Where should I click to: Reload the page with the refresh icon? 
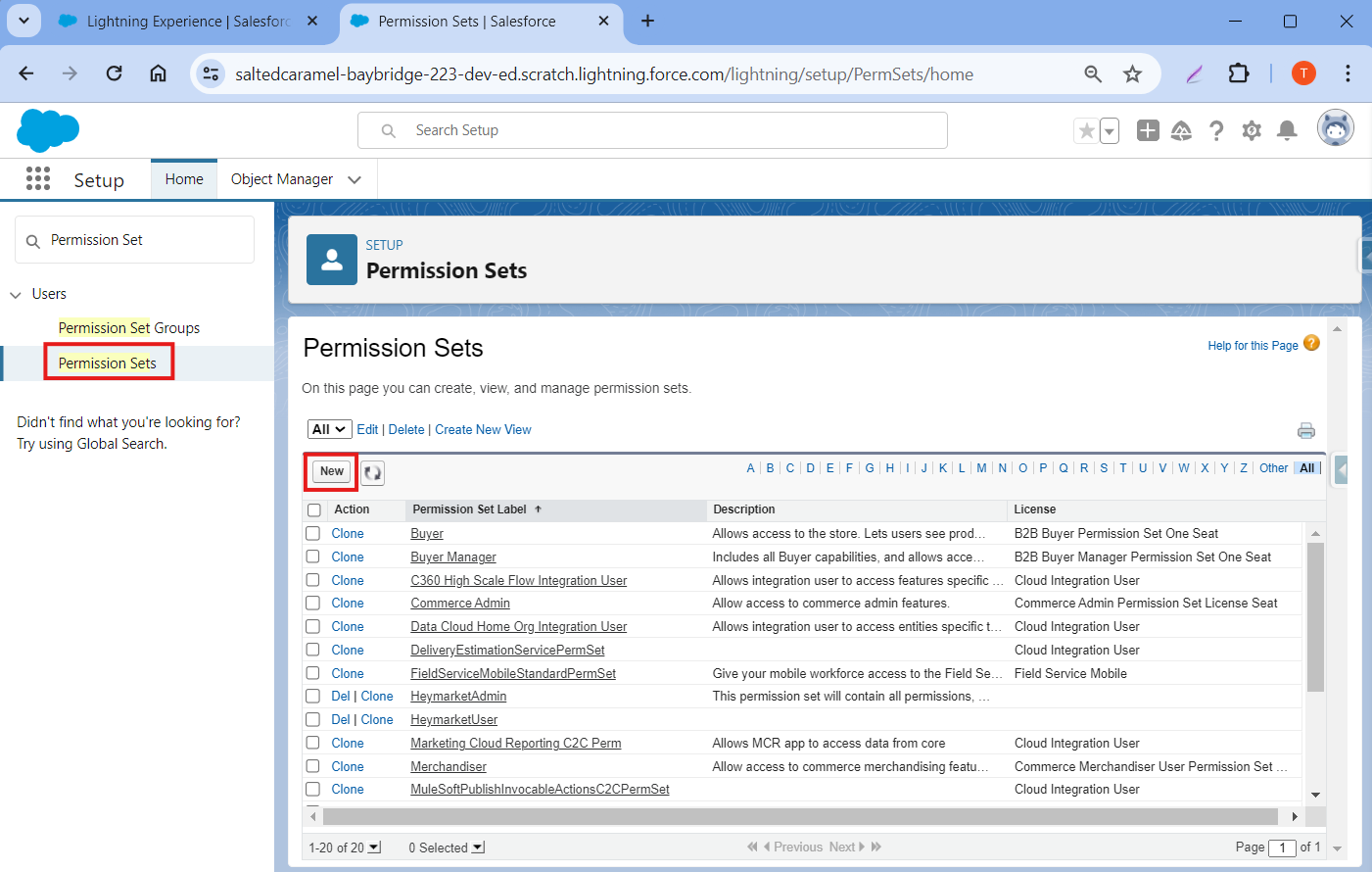(115, 73)
